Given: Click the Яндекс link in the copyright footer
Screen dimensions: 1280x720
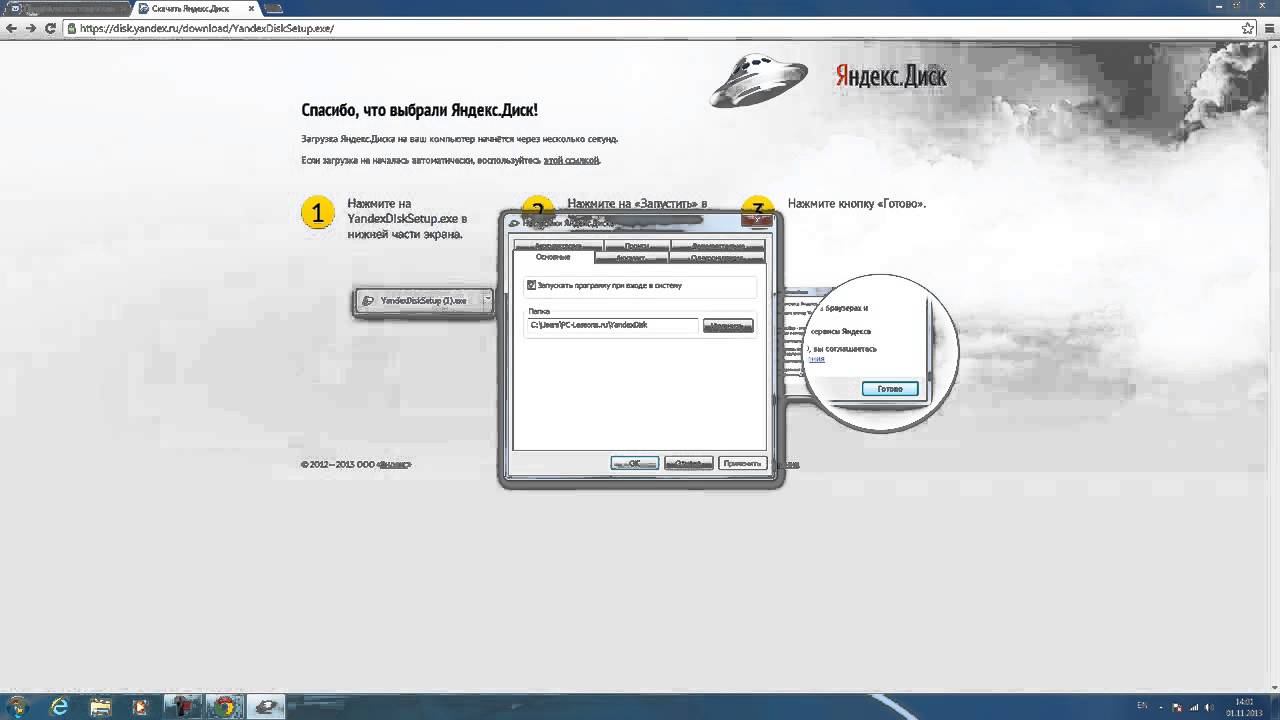Looking at the screenshot, I should coord(394,464).
